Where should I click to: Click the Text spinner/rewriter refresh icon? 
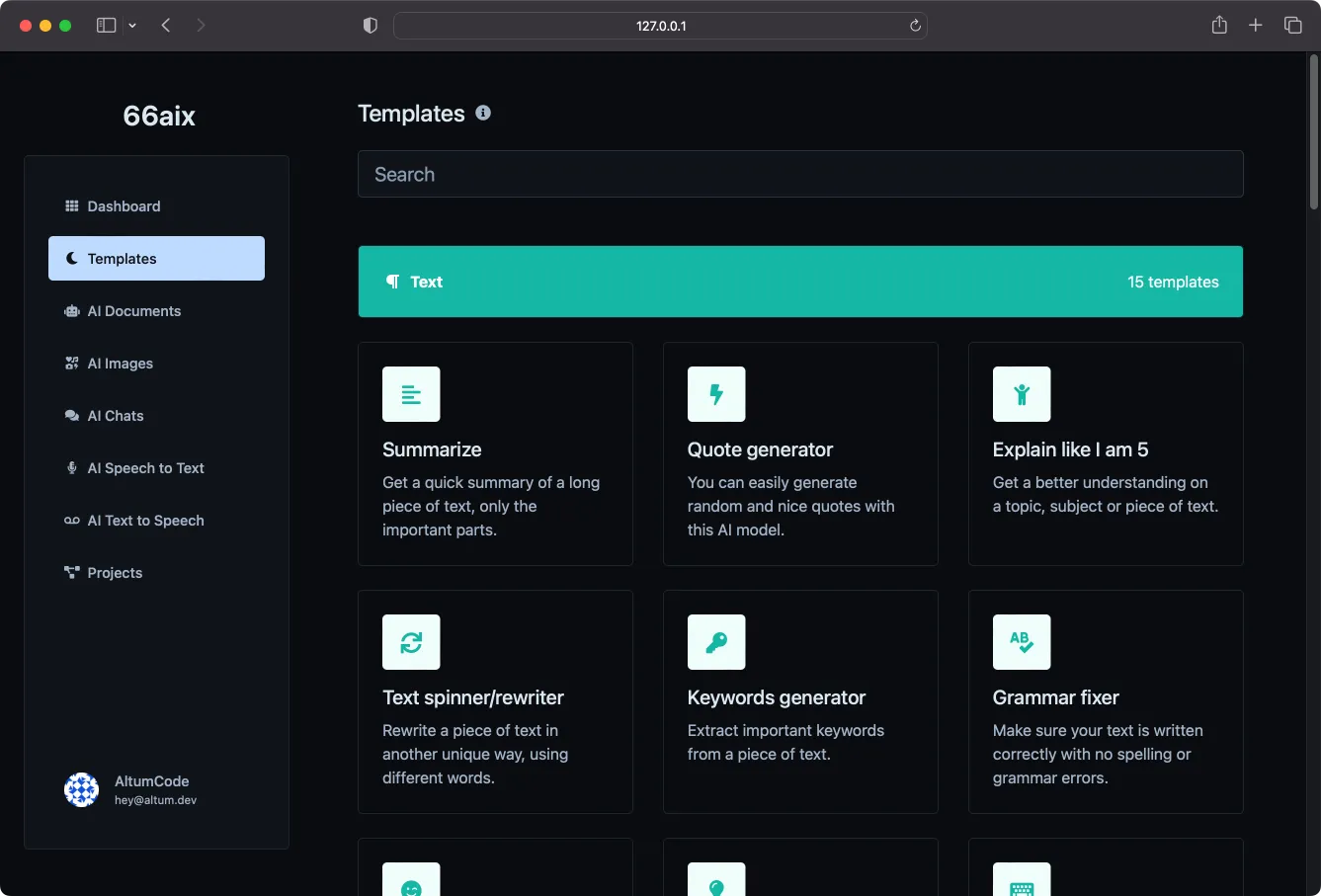[x=411, y=642]
